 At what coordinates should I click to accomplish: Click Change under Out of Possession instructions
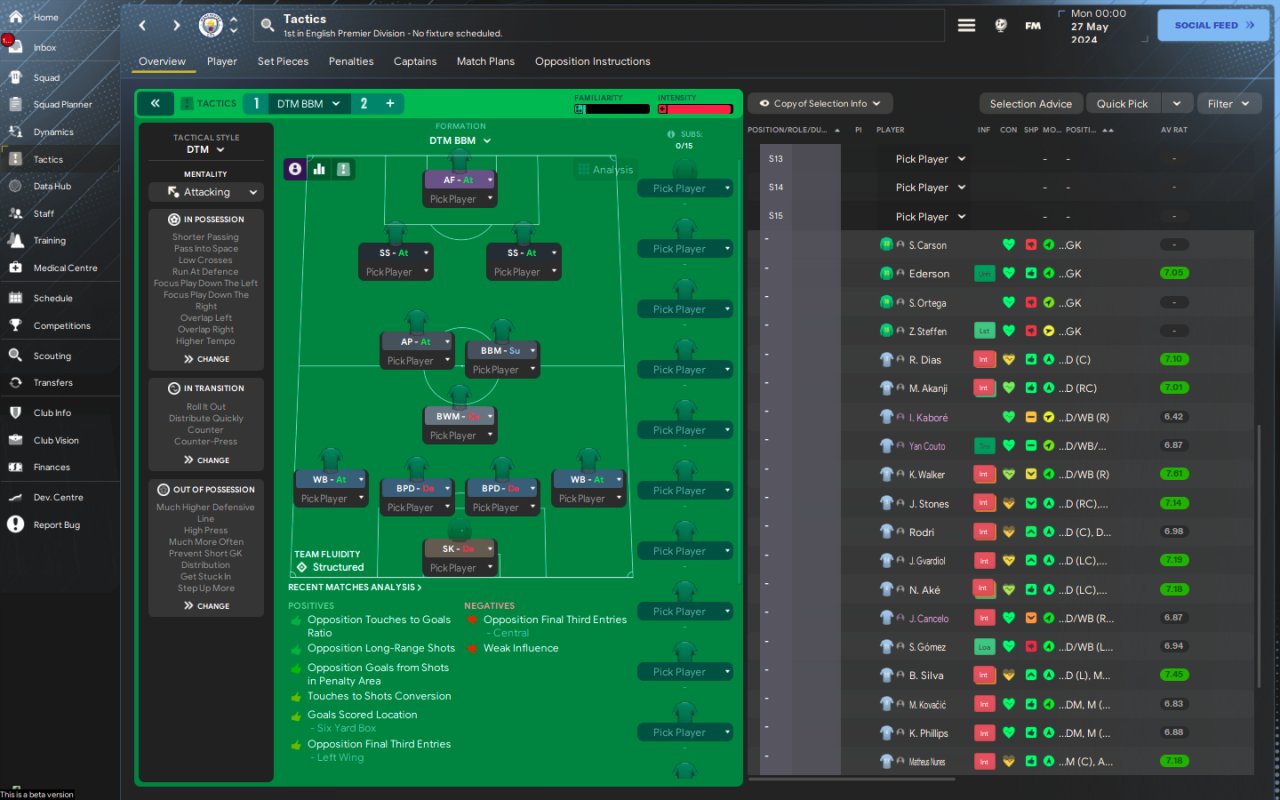pos(206,606)
